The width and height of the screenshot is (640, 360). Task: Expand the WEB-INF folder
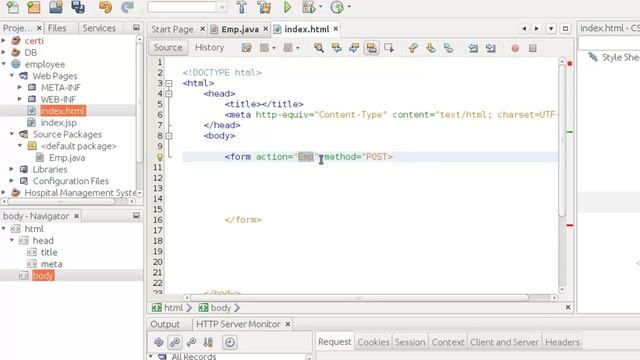click(20, 99)
